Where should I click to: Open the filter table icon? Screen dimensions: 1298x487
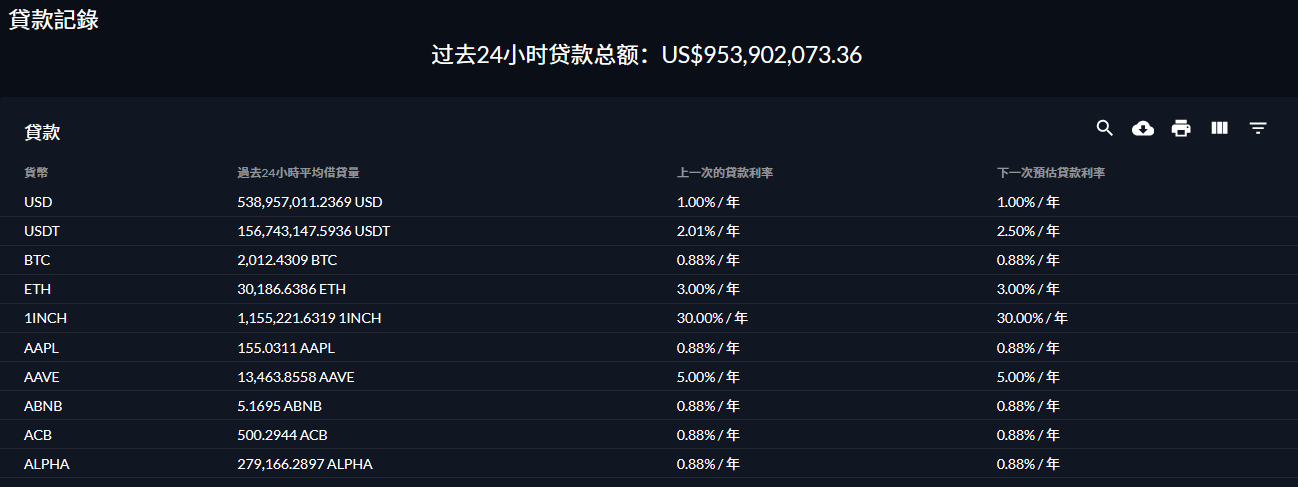coord(1258,128)
